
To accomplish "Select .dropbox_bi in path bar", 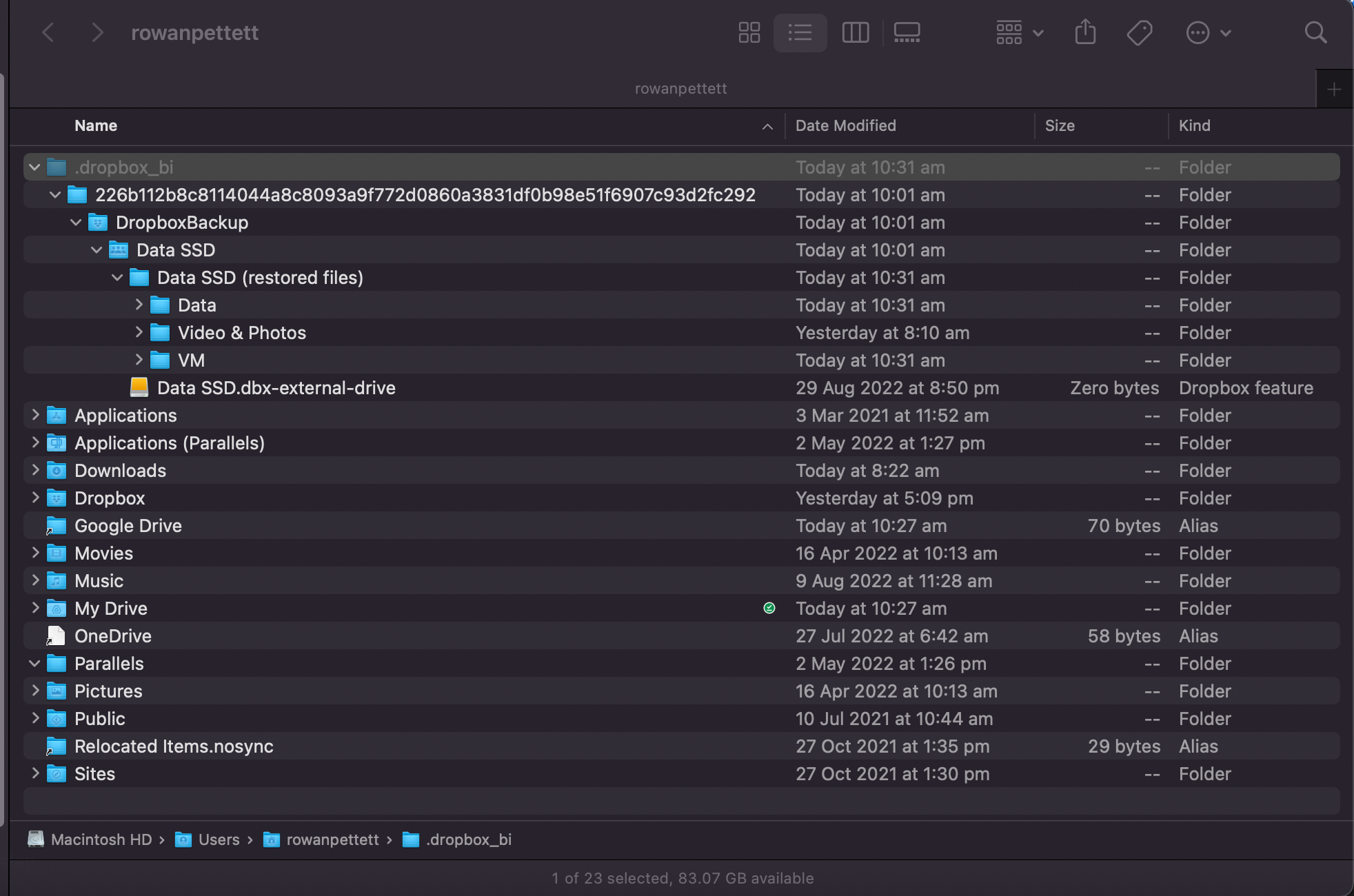I will tap(457, 839).
